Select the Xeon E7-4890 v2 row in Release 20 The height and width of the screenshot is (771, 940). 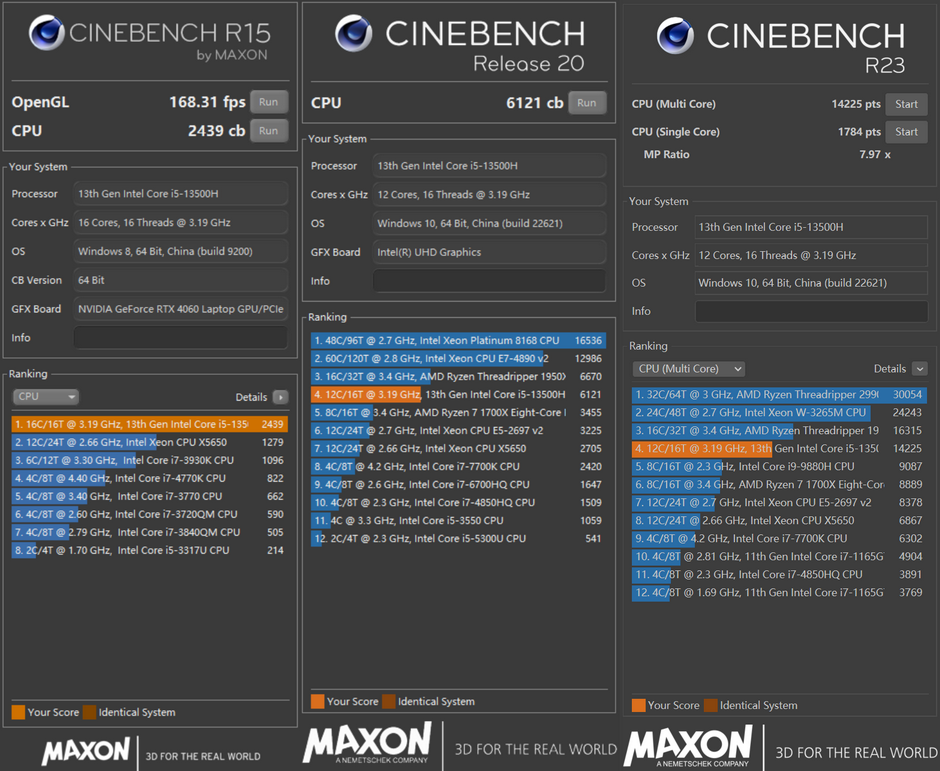(458, 359)
